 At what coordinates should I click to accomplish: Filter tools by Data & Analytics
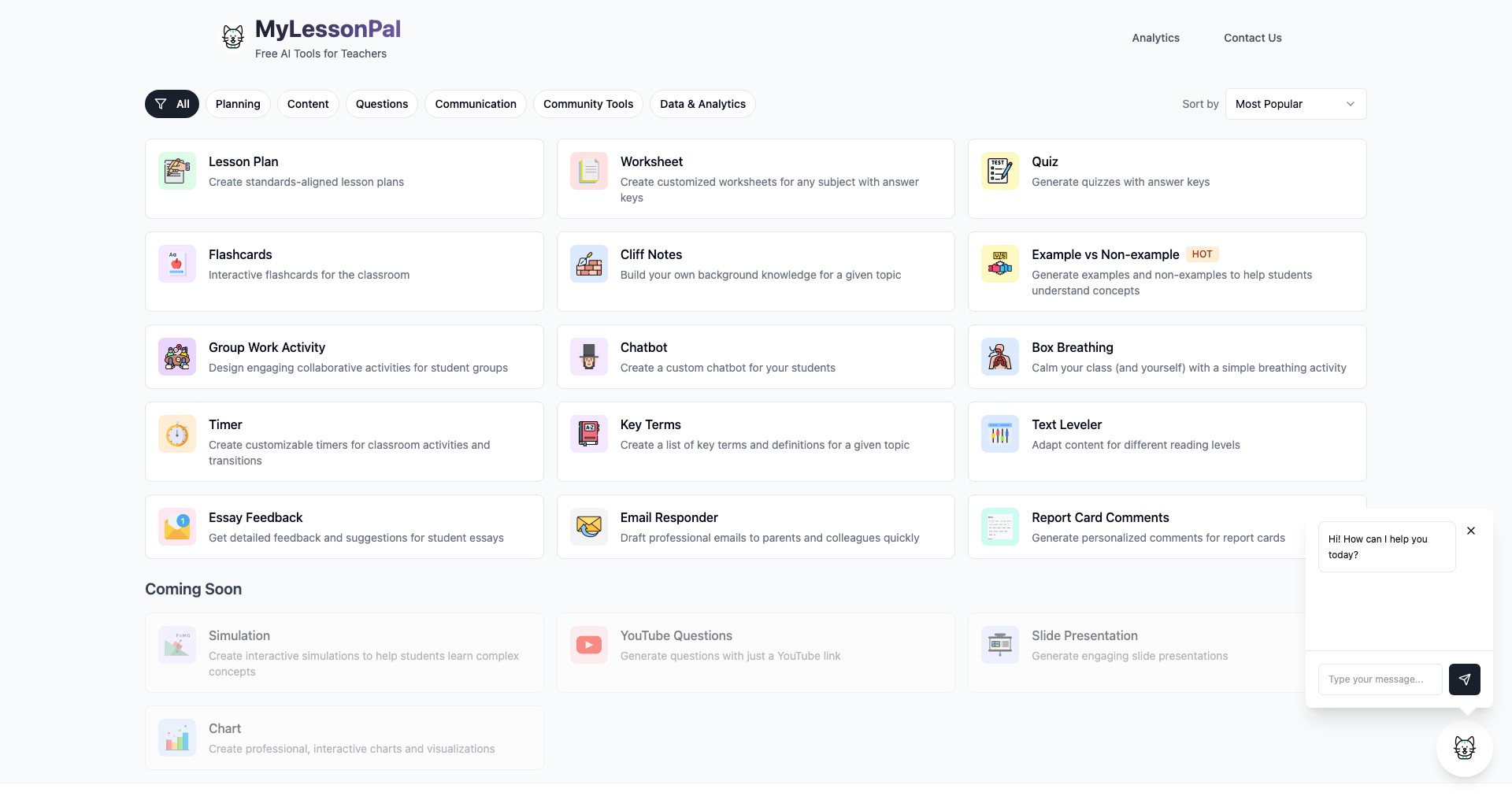tap(702, 104)
